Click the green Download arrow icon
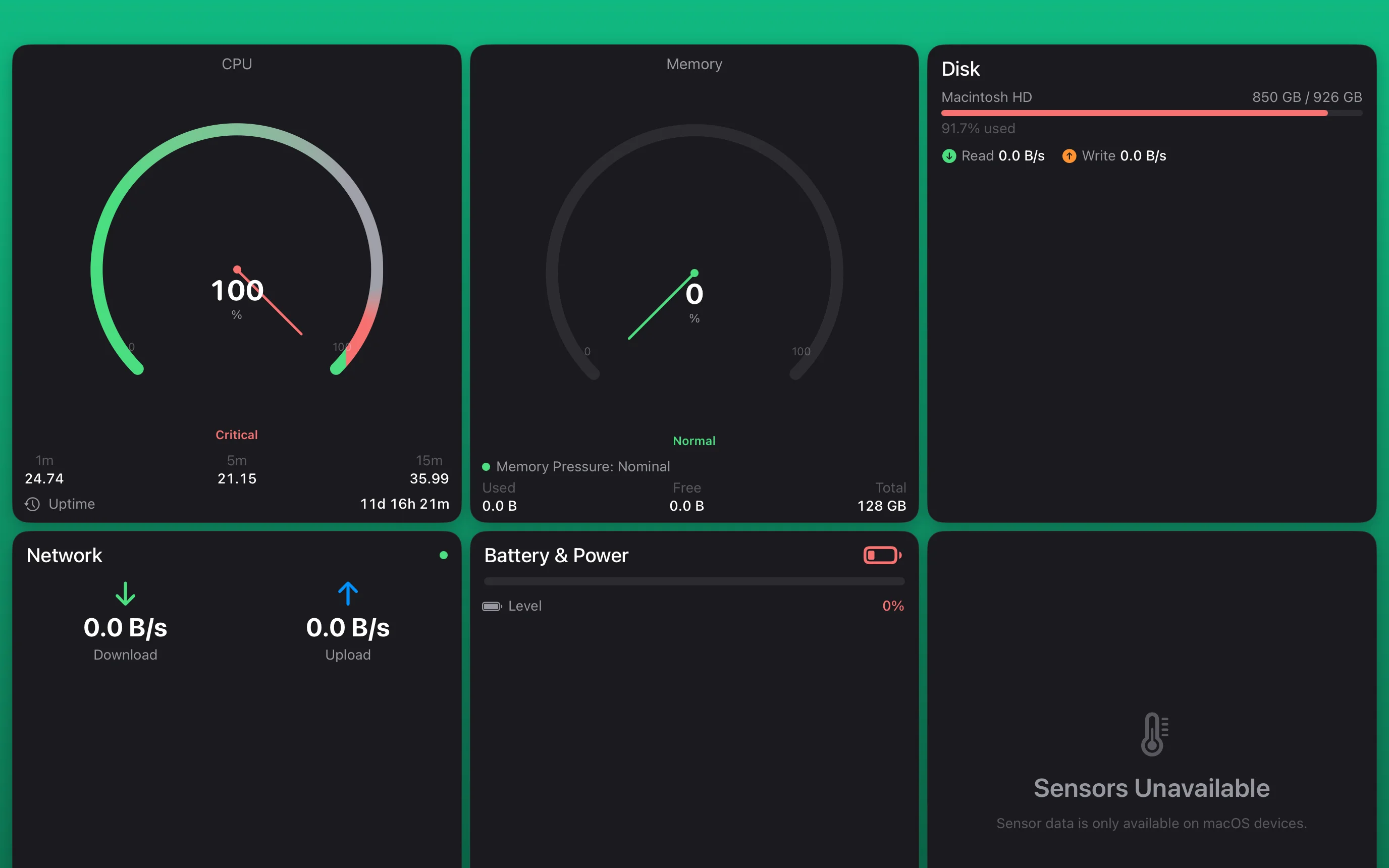This screenshot has height=868, width=1389. (x=125, y=593)
